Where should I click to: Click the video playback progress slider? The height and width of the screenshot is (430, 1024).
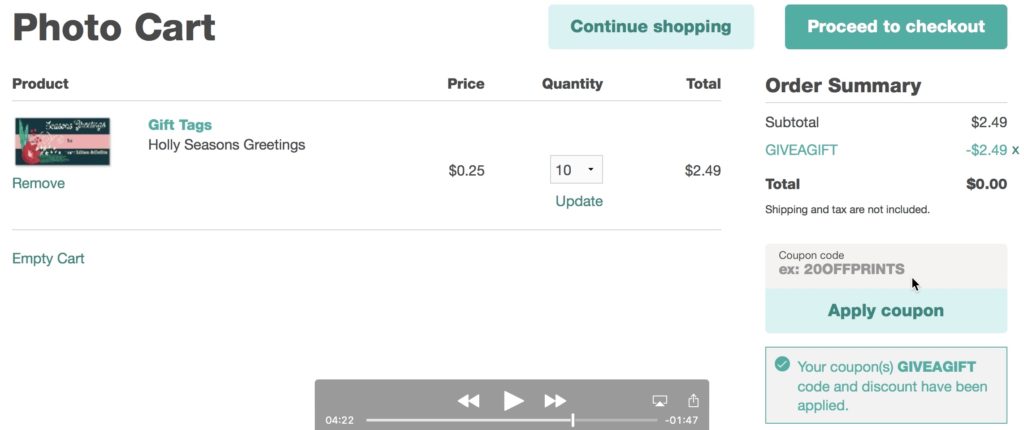[512, 420]
